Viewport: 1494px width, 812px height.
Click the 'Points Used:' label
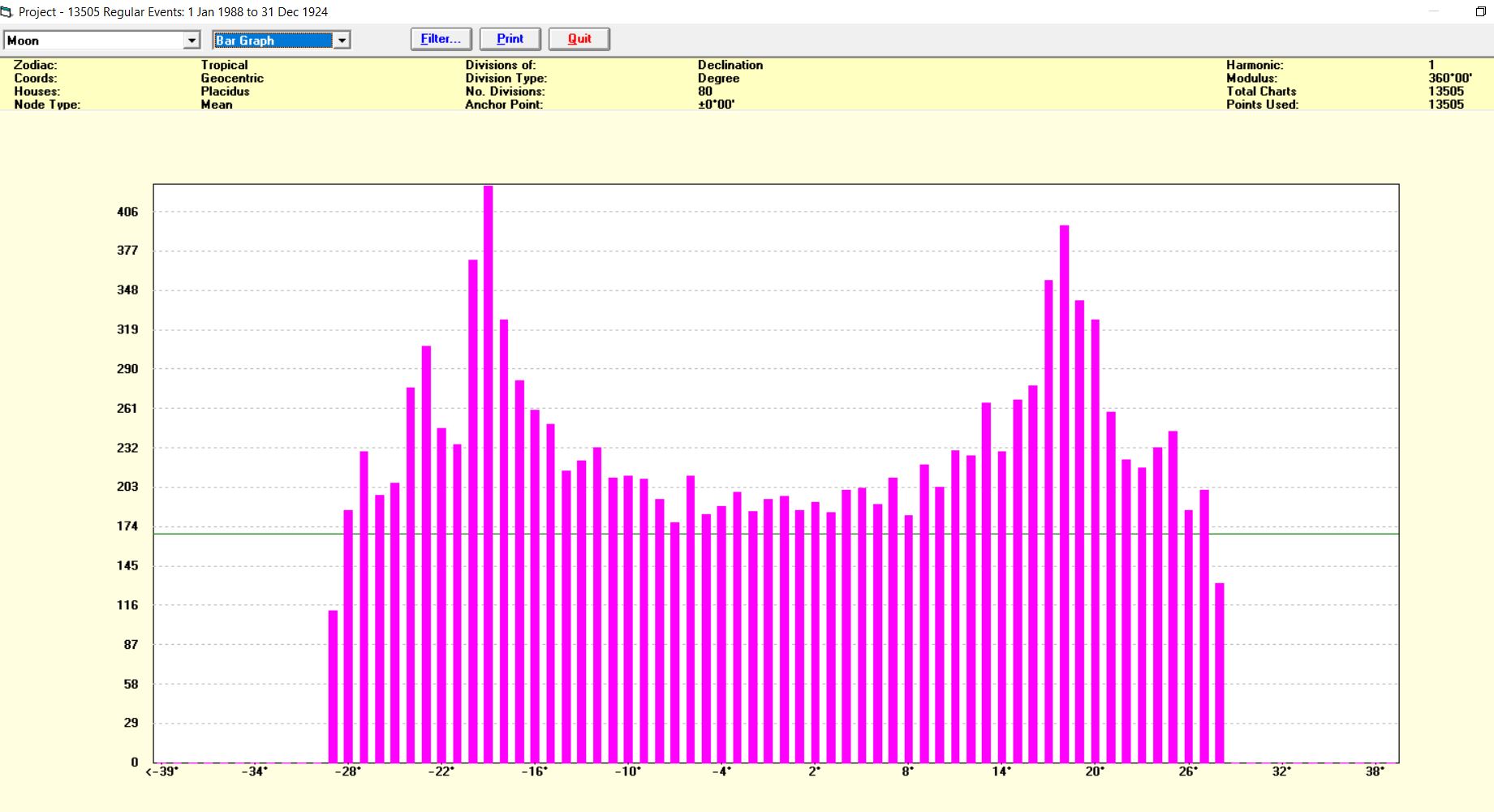point(1262,104)
